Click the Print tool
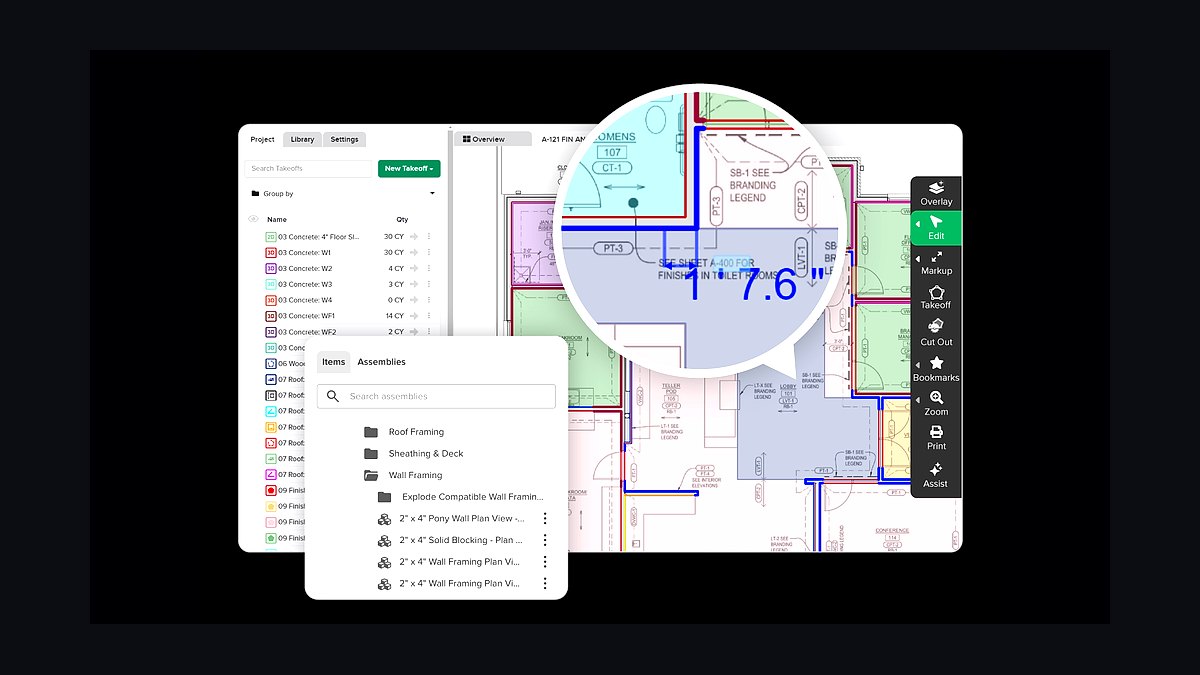 coord(936,438)
